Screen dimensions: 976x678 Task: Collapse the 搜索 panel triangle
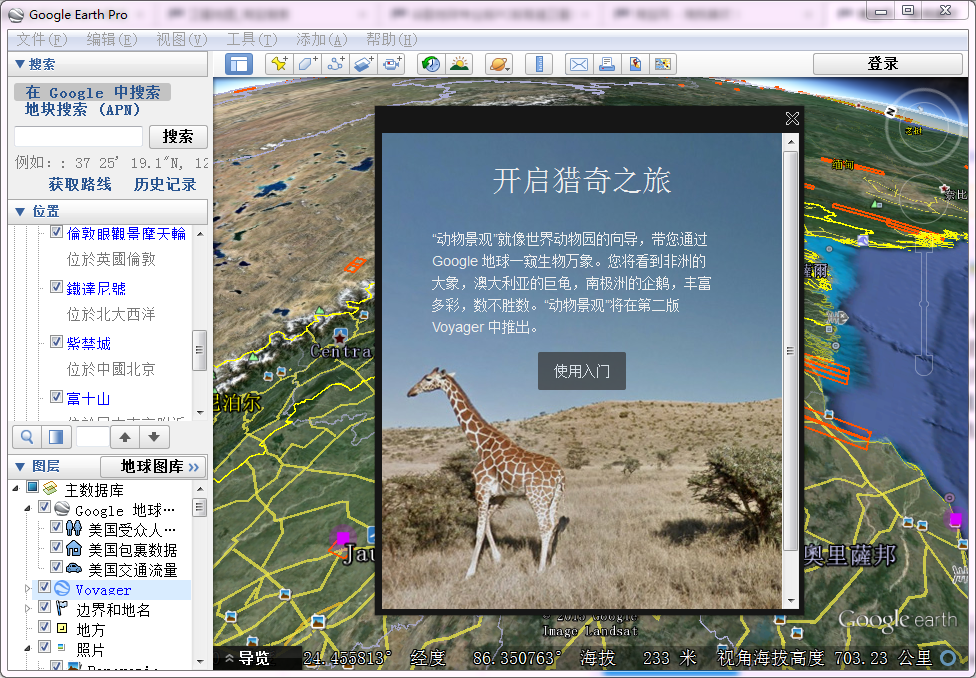tap(19, 64)
